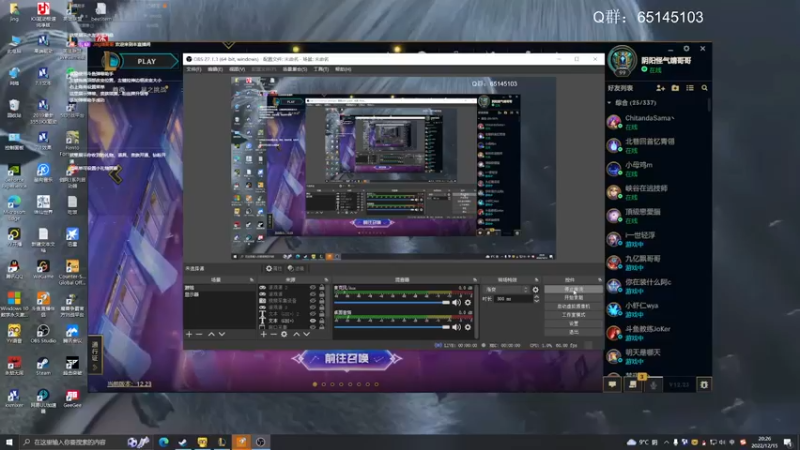Open the 文件(F) menu in OBS
Viewport: 800px width, 450px height.
194,69
